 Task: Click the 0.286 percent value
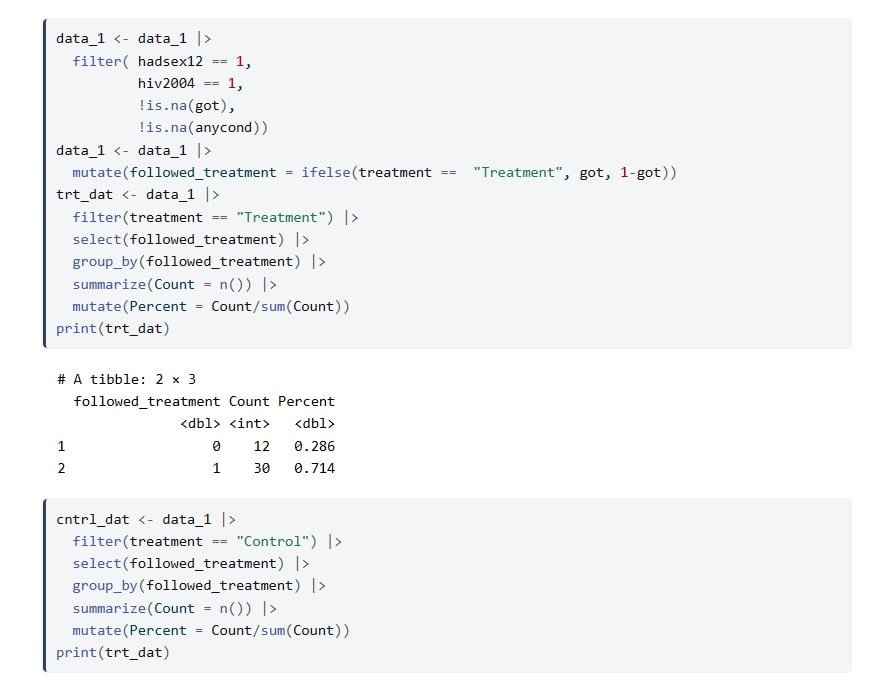[314, 446]
